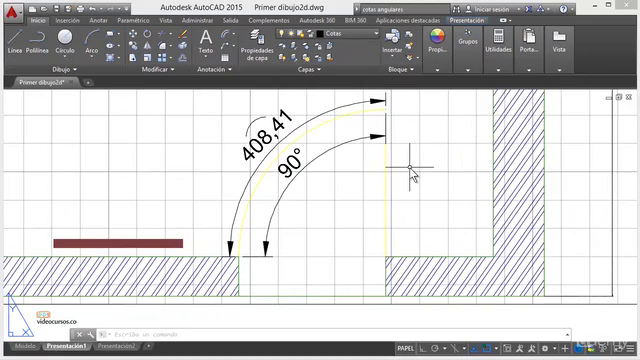This screenshot has height=360, width=640.
Task: Switch to the Anotar ribbon tab
Action: (98, 20)
